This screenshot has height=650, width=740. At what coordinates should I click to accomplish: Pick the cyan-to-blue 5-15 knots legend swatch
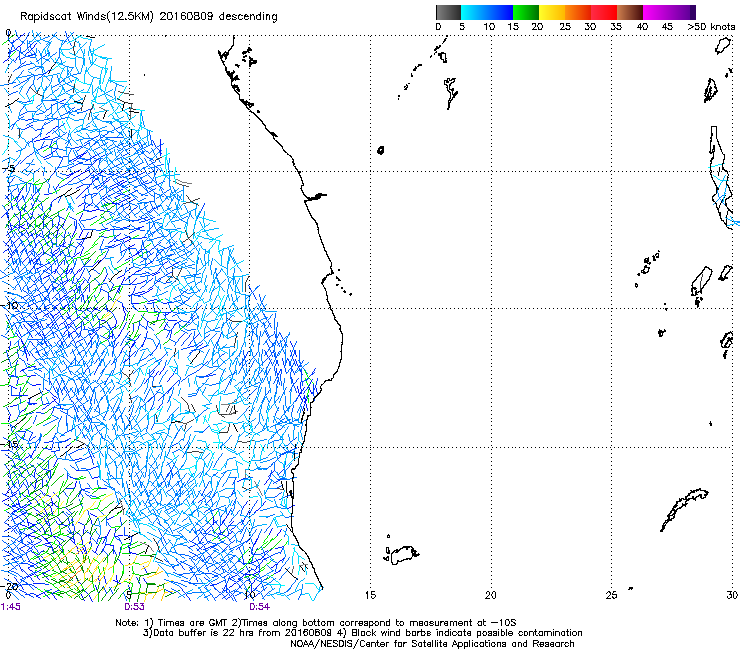pos(487,12)
